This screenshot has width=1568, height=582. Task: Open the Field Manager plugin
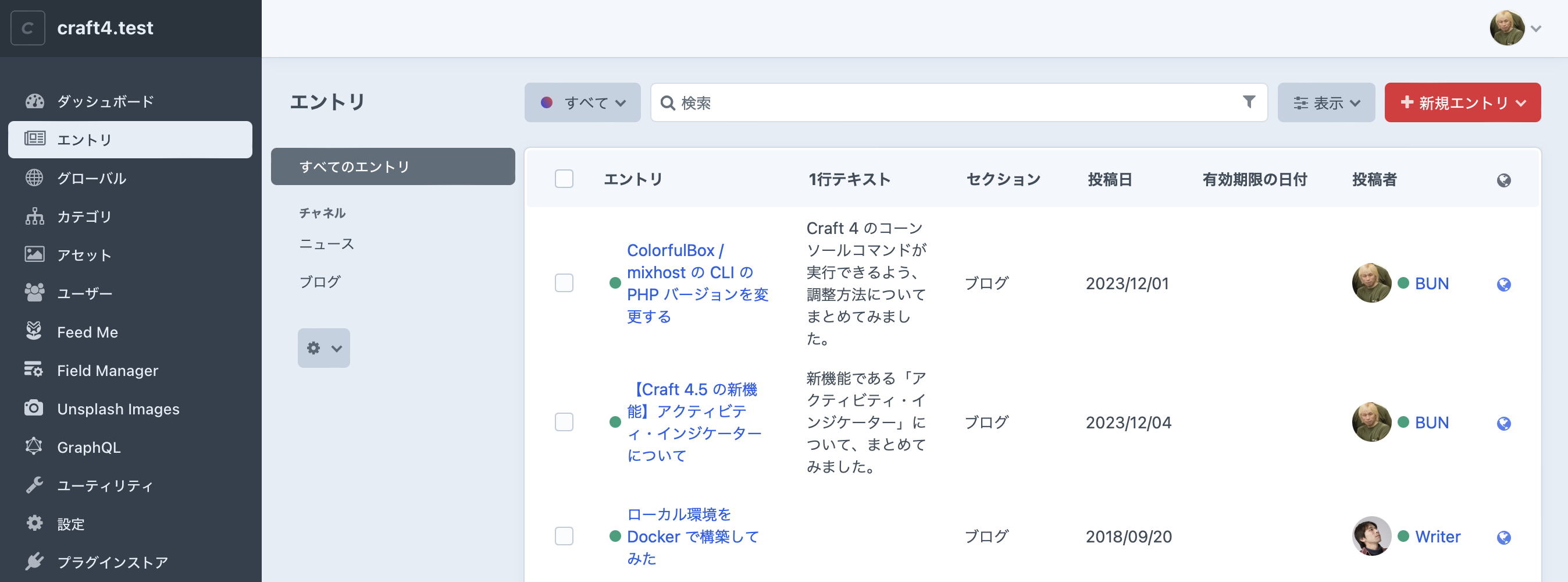tap(107, 370)
